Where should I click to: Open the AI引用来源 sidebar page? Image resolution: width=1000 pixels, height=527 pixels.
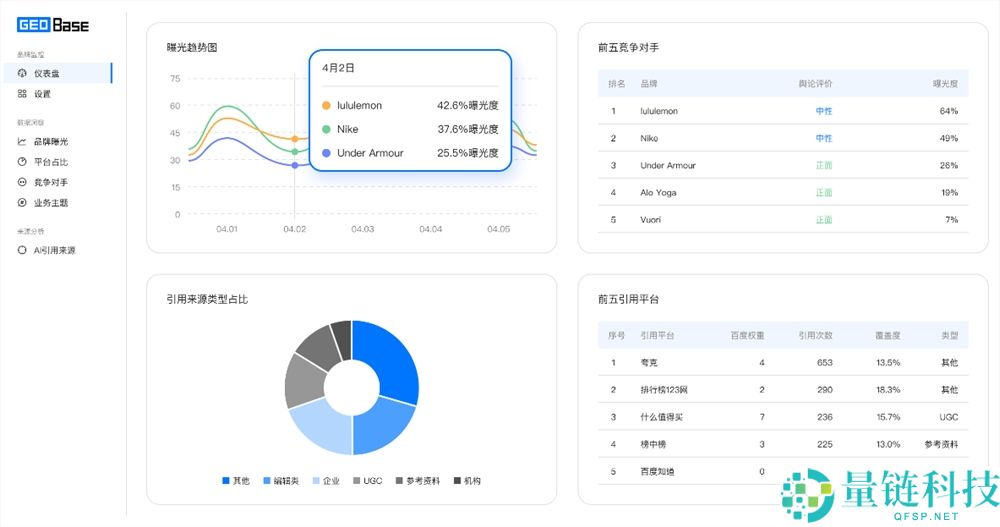click(55, 250)
